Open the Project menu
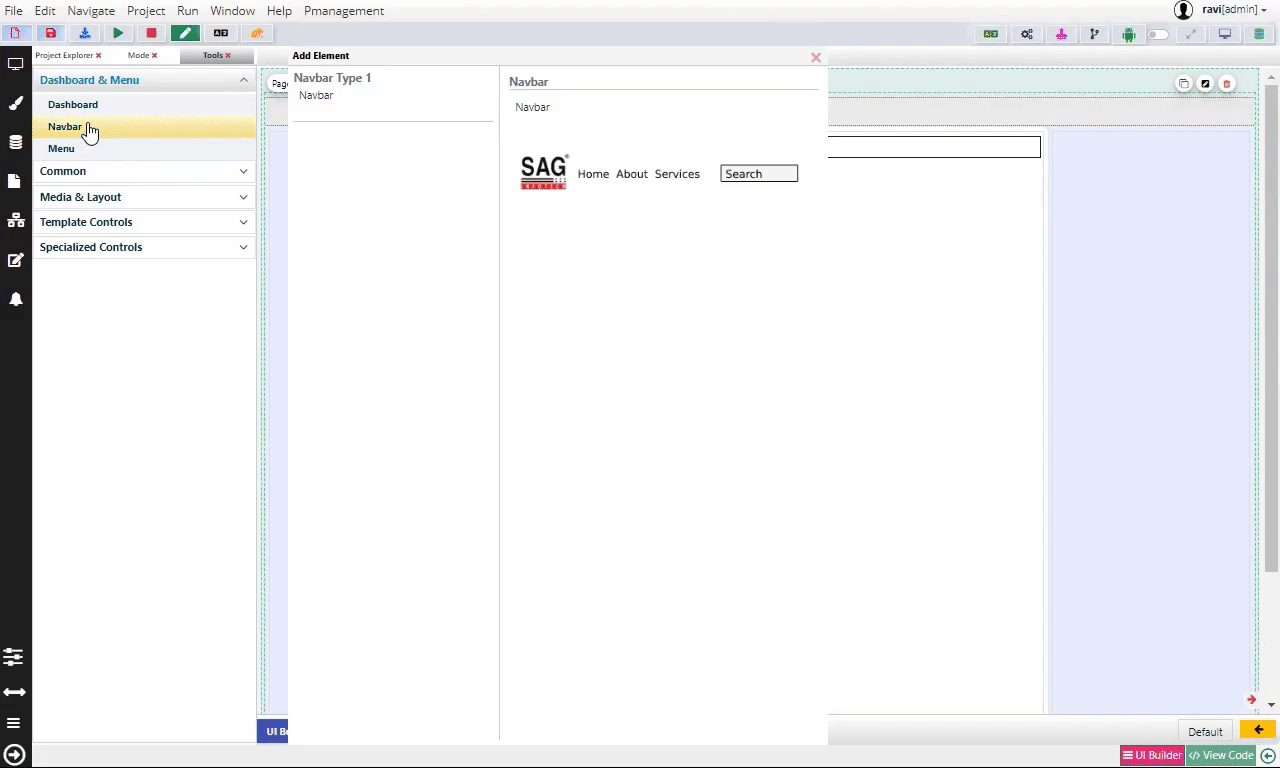Viewport: 1280px width, 768px height. (146, 11)
